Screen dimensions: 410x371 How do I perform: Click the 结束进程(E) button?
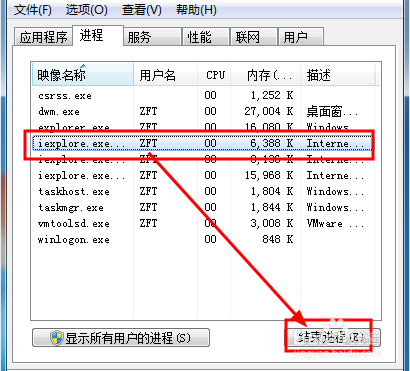333,338
